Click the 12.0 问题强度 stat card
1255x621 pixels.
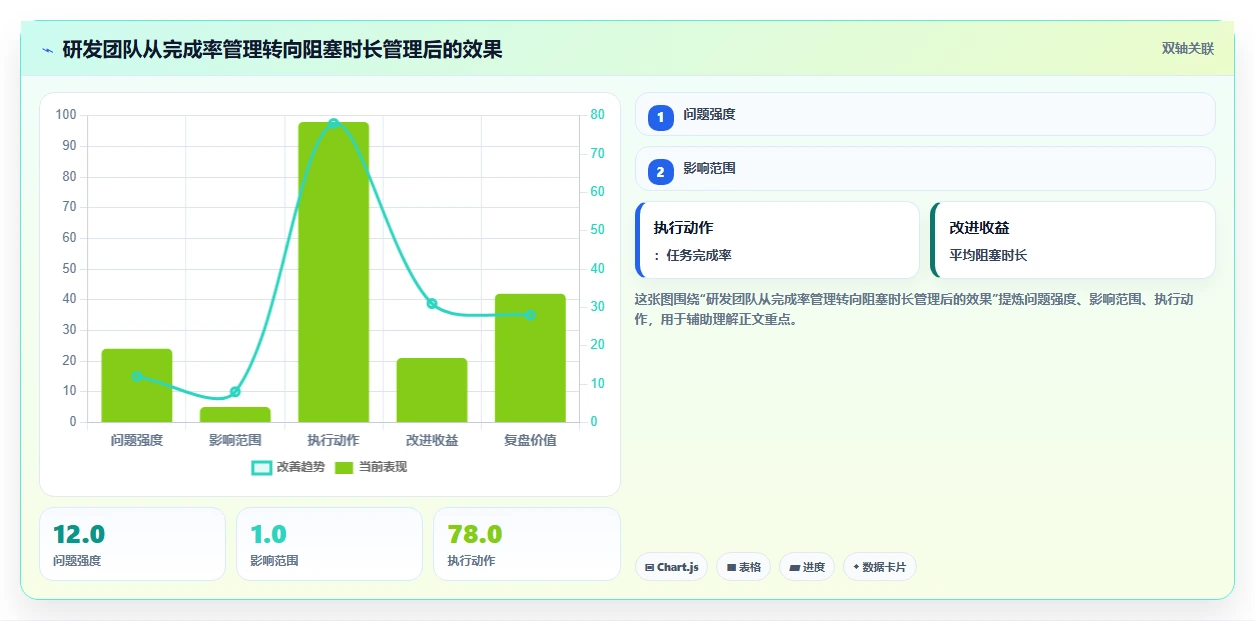pos(132,544)
